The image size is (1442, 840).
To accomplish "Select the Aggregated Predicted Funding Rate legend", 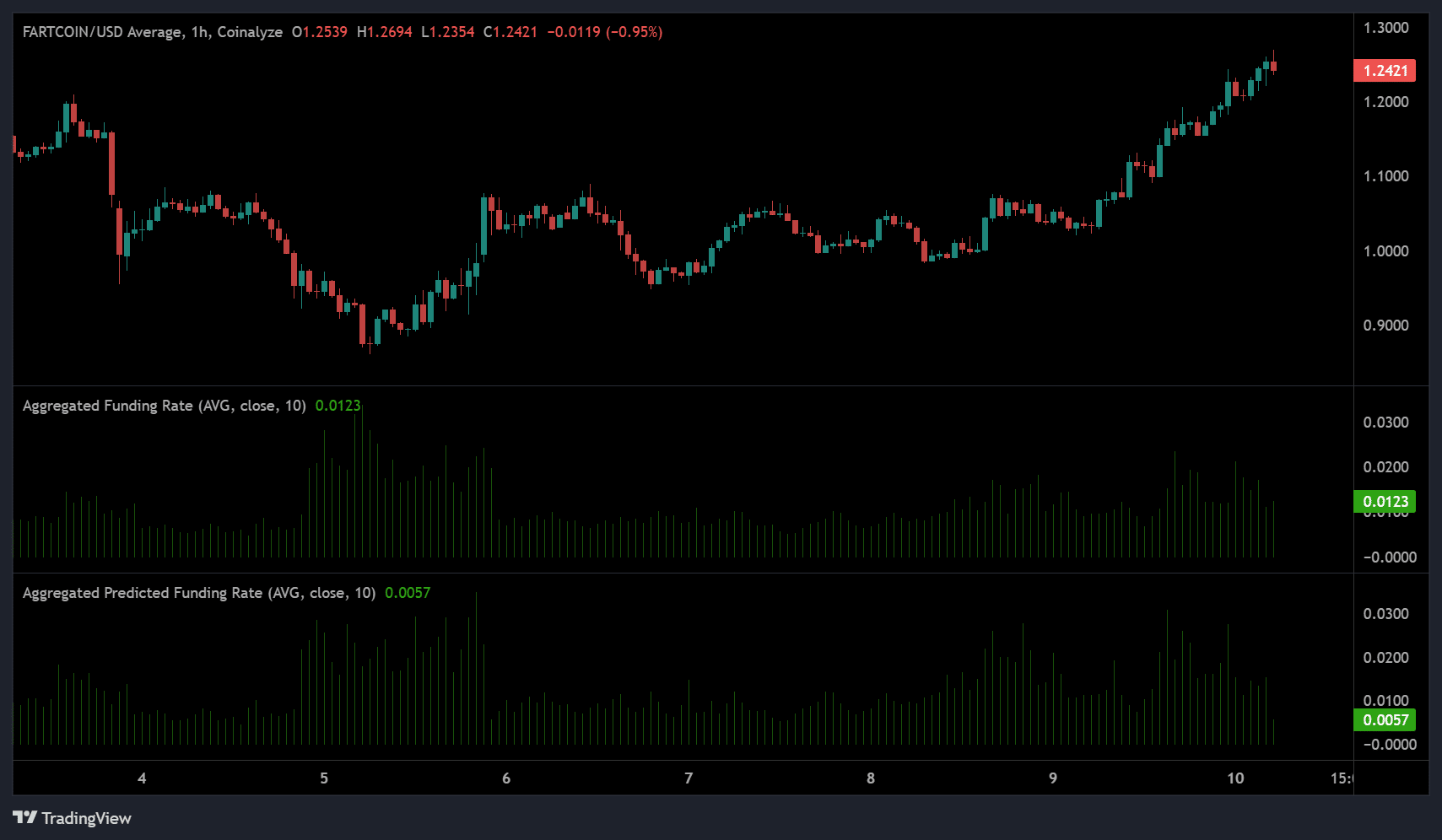I will click(x=198, y=593).
